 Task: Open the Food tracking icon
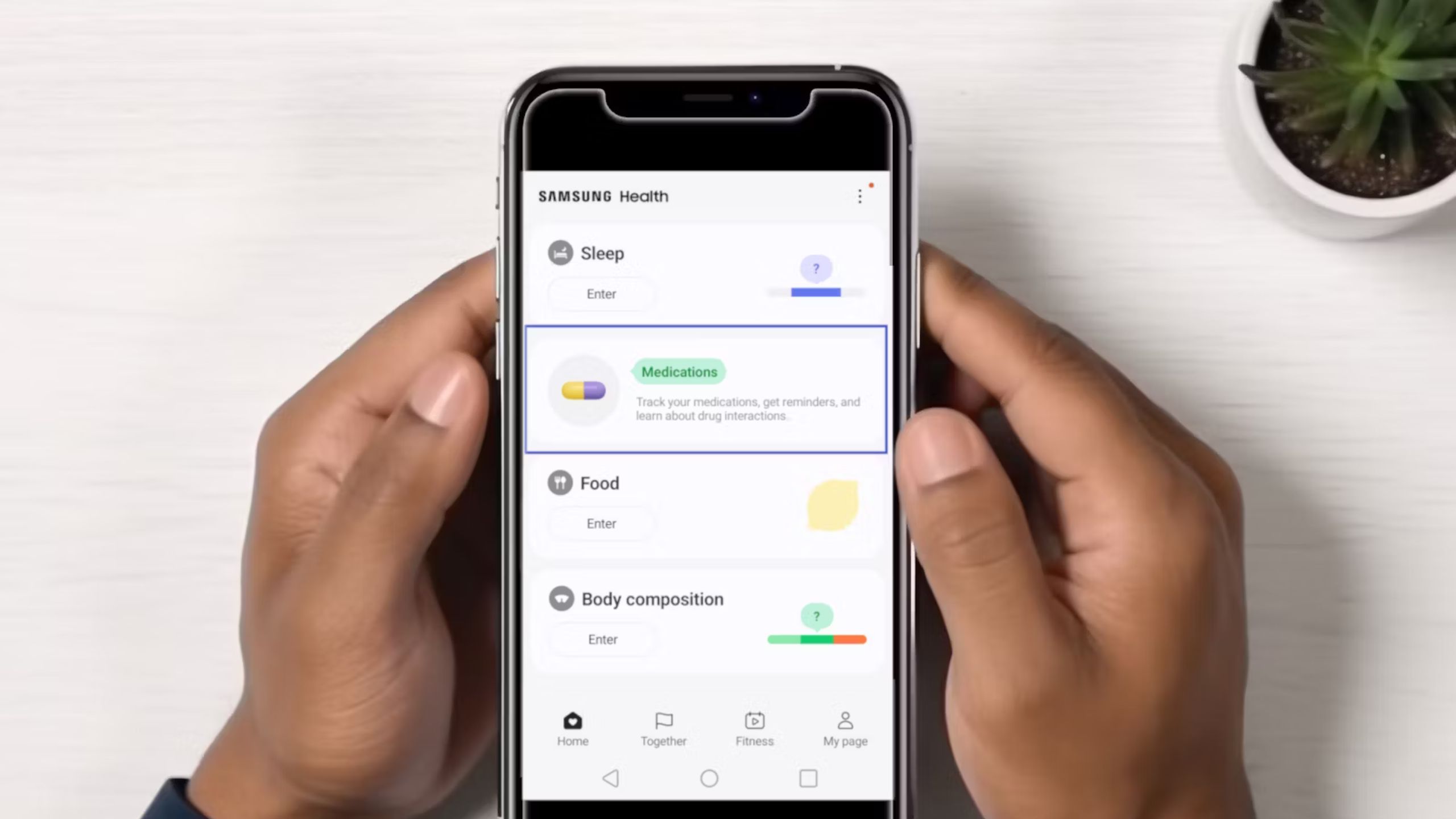click(560, 483)
